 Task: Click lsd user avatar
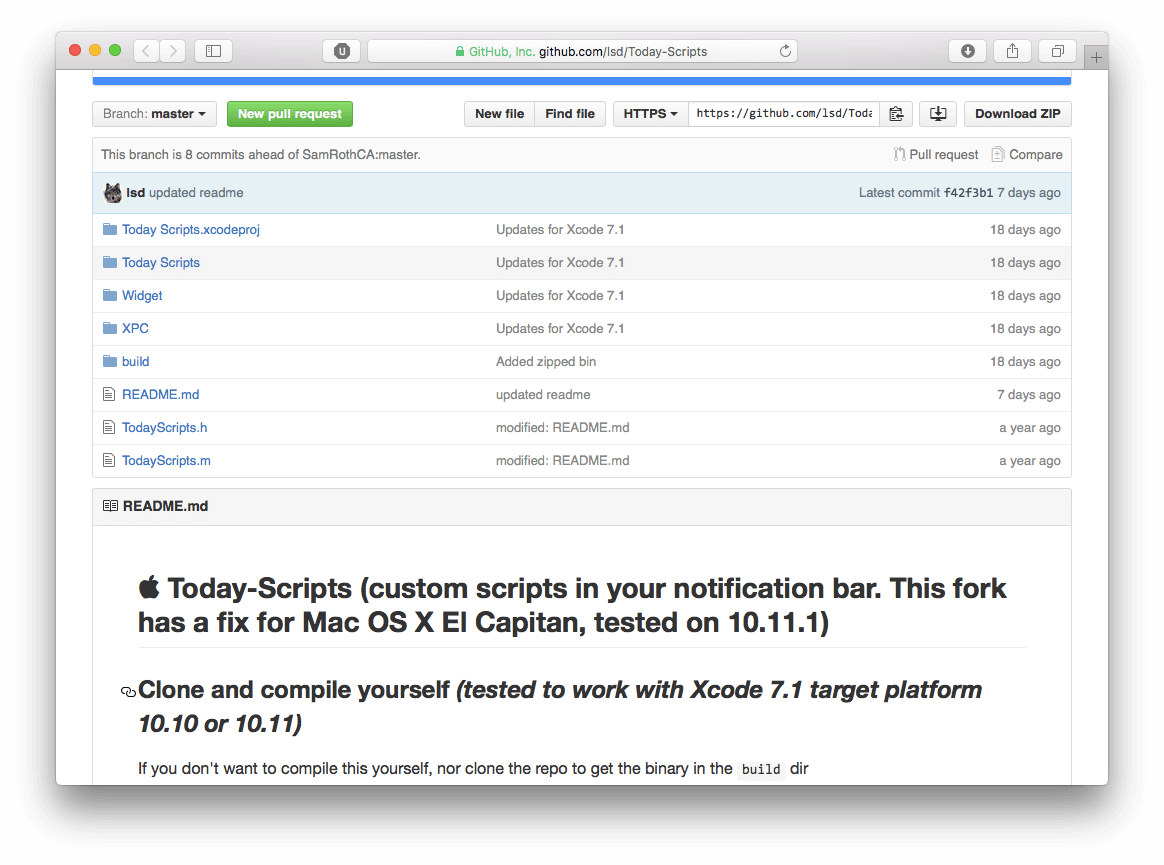tap(112, 192)
